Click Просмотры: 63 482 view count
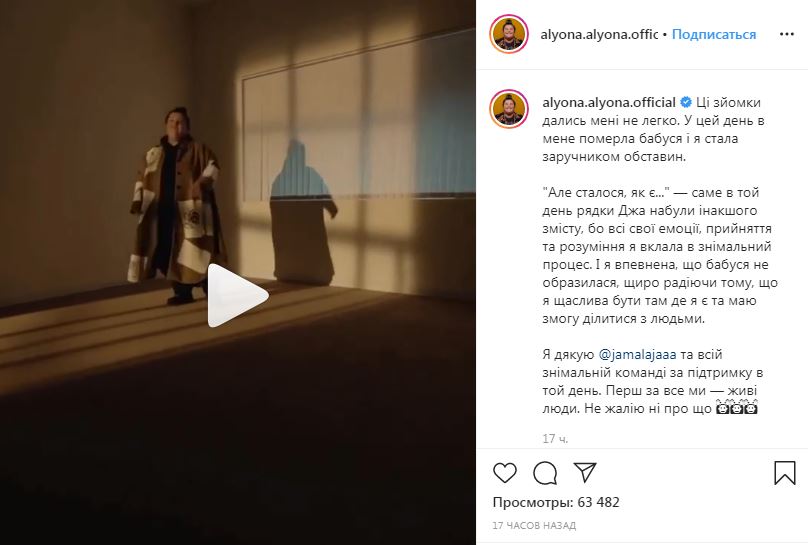The image size is (808, 545). [556, 502]
